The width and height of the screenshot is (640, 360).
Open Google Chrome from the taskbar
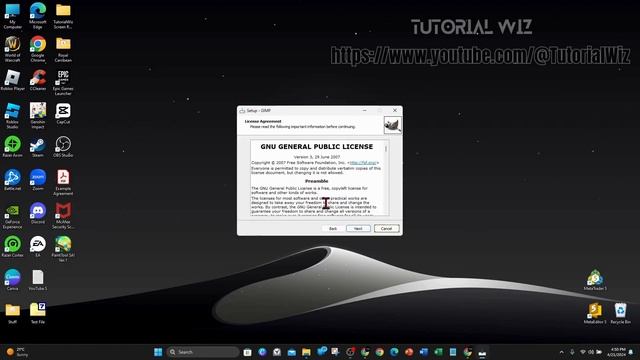tap(380, 352)
